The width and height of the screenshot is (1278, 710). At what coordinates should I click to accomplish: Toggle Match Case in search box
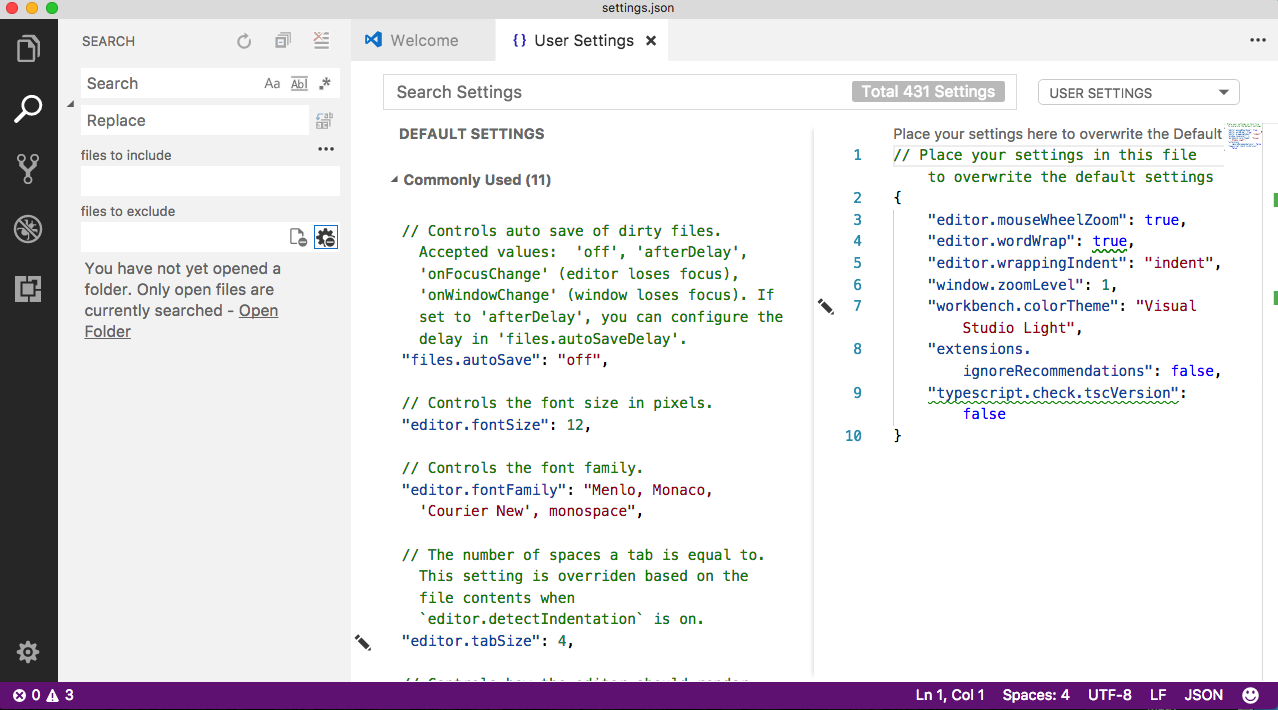272,84
